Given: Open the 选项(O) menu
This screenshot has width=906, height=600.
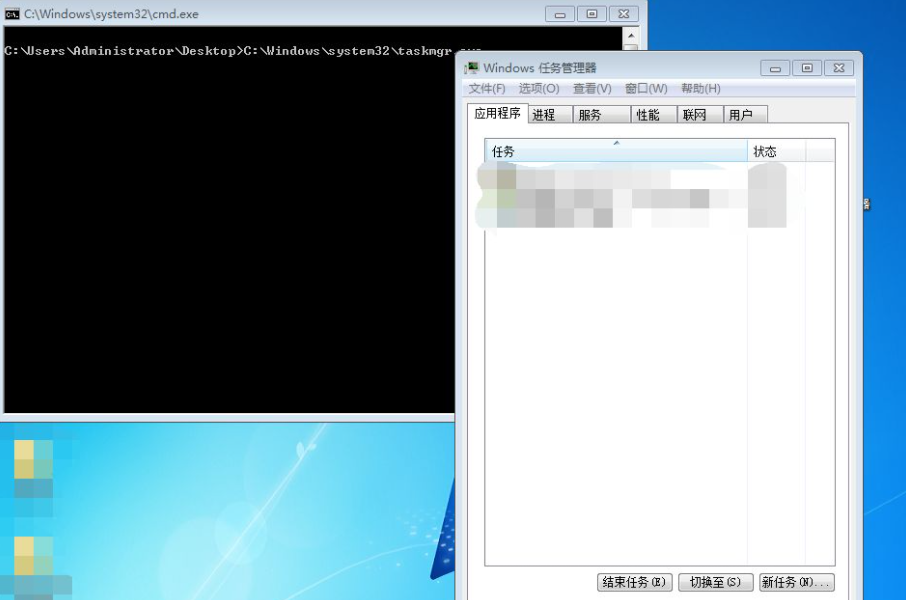Looking at the screenshot, I should 537,89.
